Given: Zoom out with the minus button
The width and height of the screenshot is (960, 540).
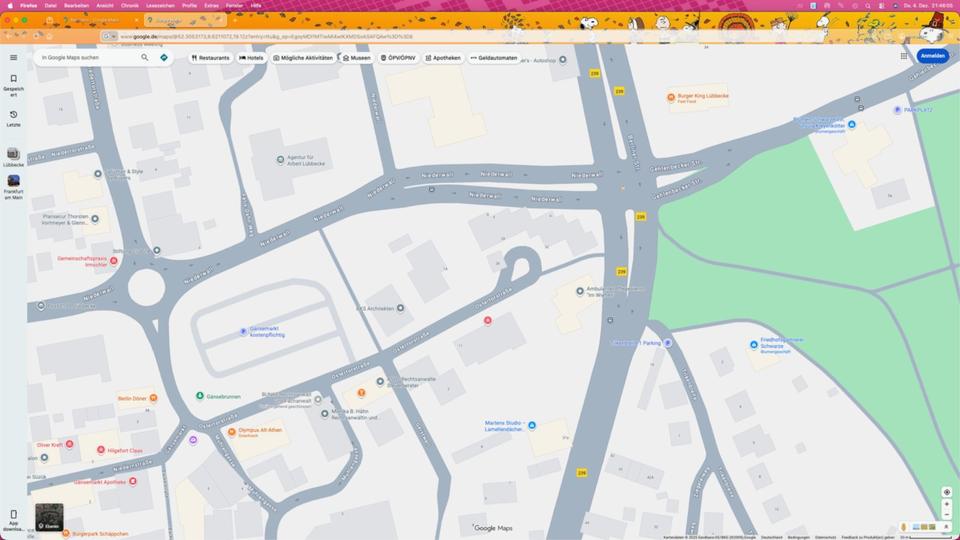Looking at the screenshot, I should [x=946, y=515].
